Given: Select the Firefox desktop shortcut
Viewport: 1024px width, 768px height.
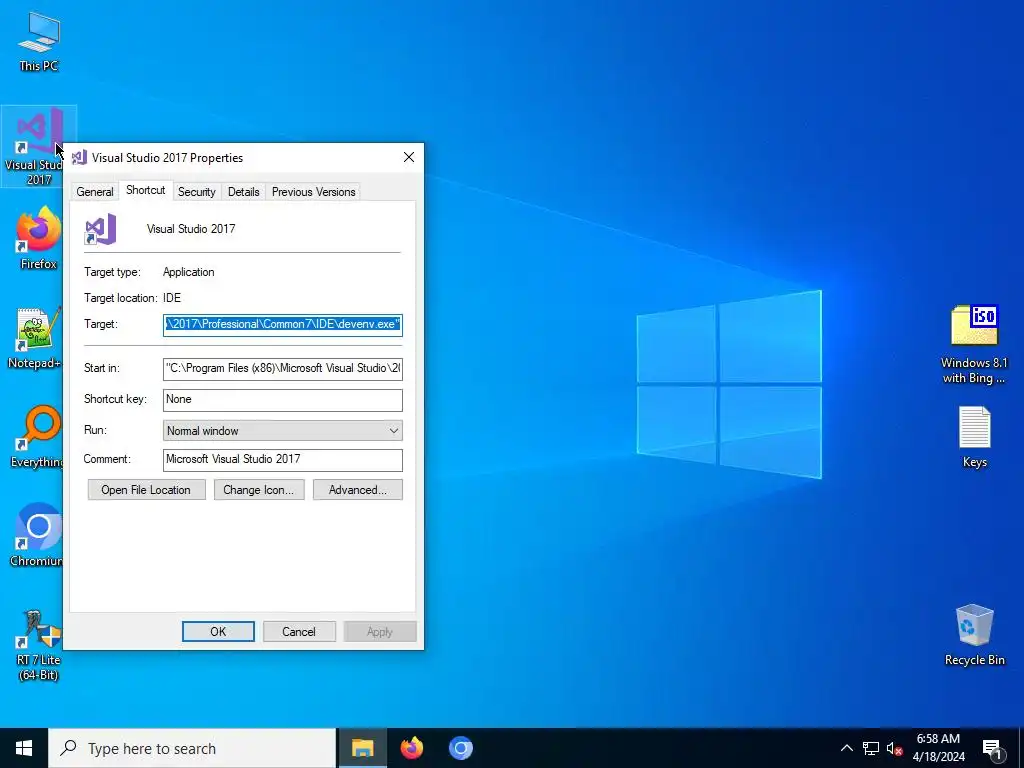Looking at the screenshot, I should 39,238.
